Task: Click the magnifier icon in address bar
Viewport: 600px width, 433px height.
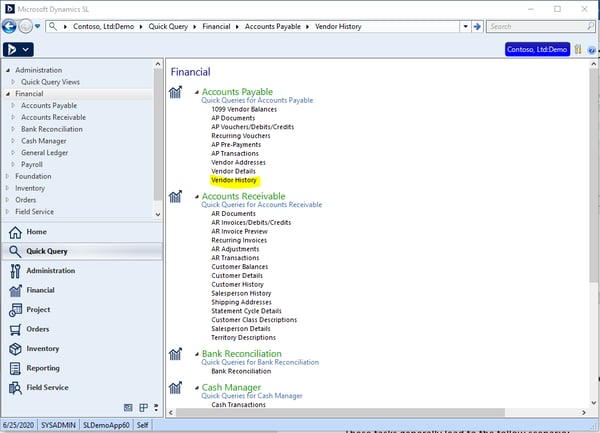Action: 53,26
